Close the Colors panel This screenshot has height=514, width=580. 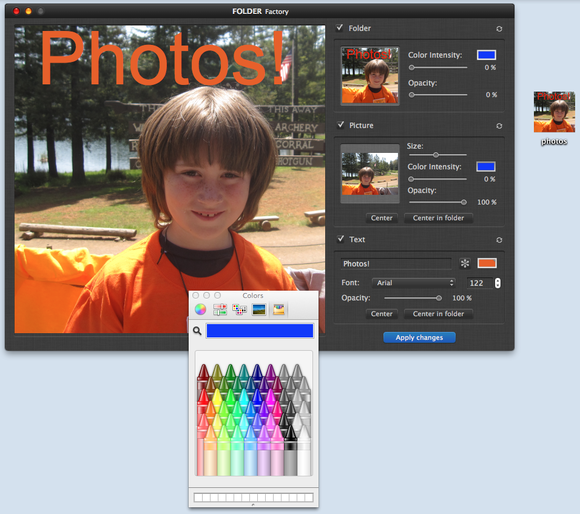coord(196,295)
